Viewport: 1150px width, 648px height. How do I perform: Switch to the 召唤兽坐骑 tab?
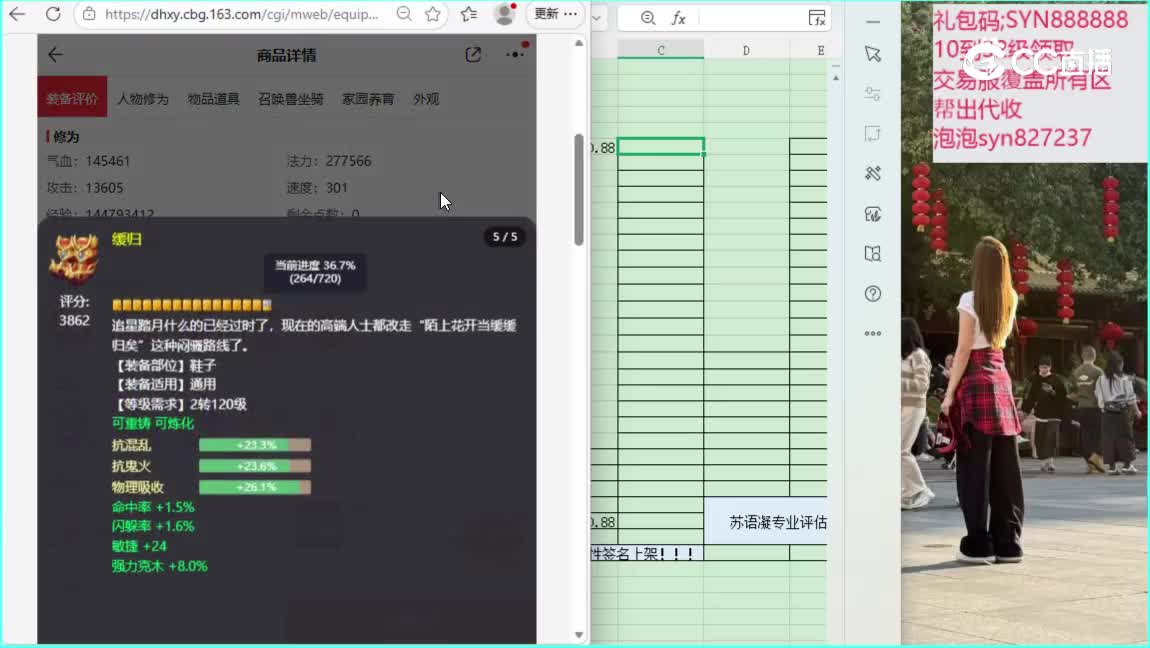pos(290,99)
